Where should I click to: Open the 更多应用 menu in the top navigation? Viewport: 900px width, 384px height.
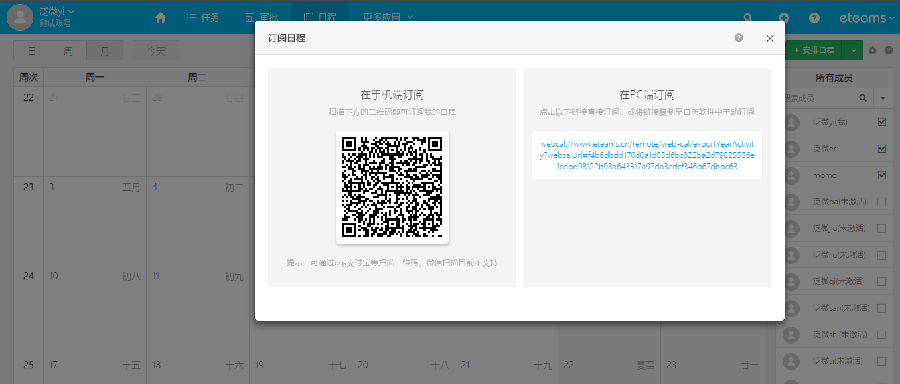click(389, 17)
